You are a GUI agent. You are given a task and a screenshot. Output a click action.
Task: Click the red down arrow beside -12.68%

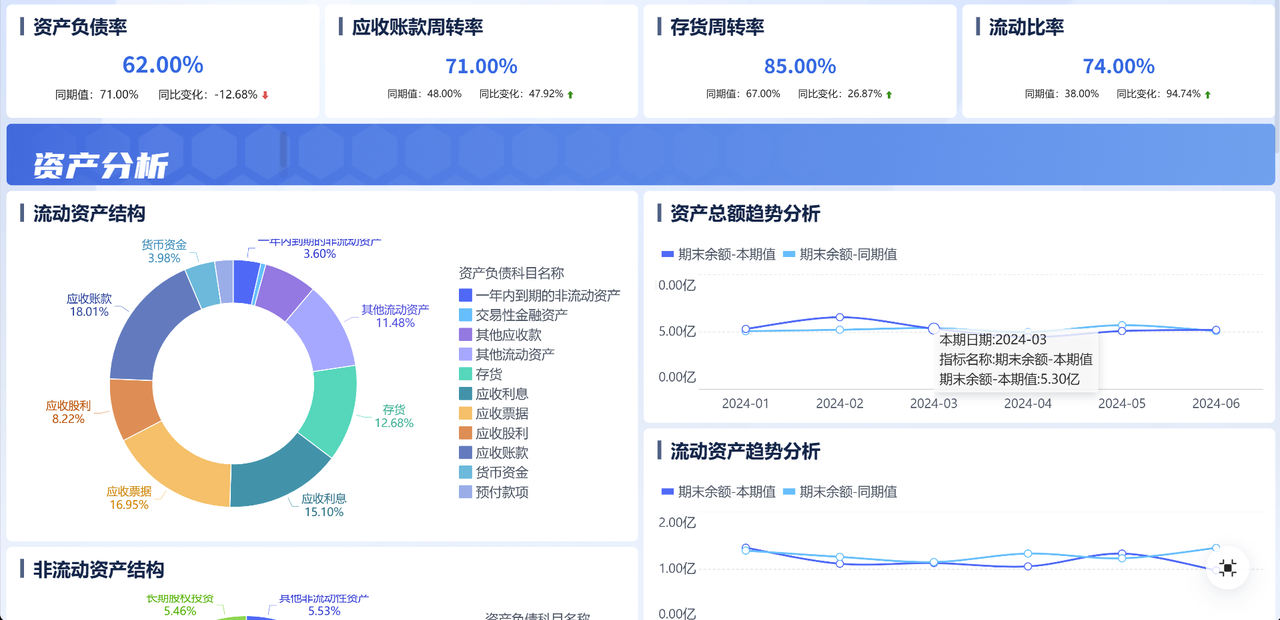[266, 95]
